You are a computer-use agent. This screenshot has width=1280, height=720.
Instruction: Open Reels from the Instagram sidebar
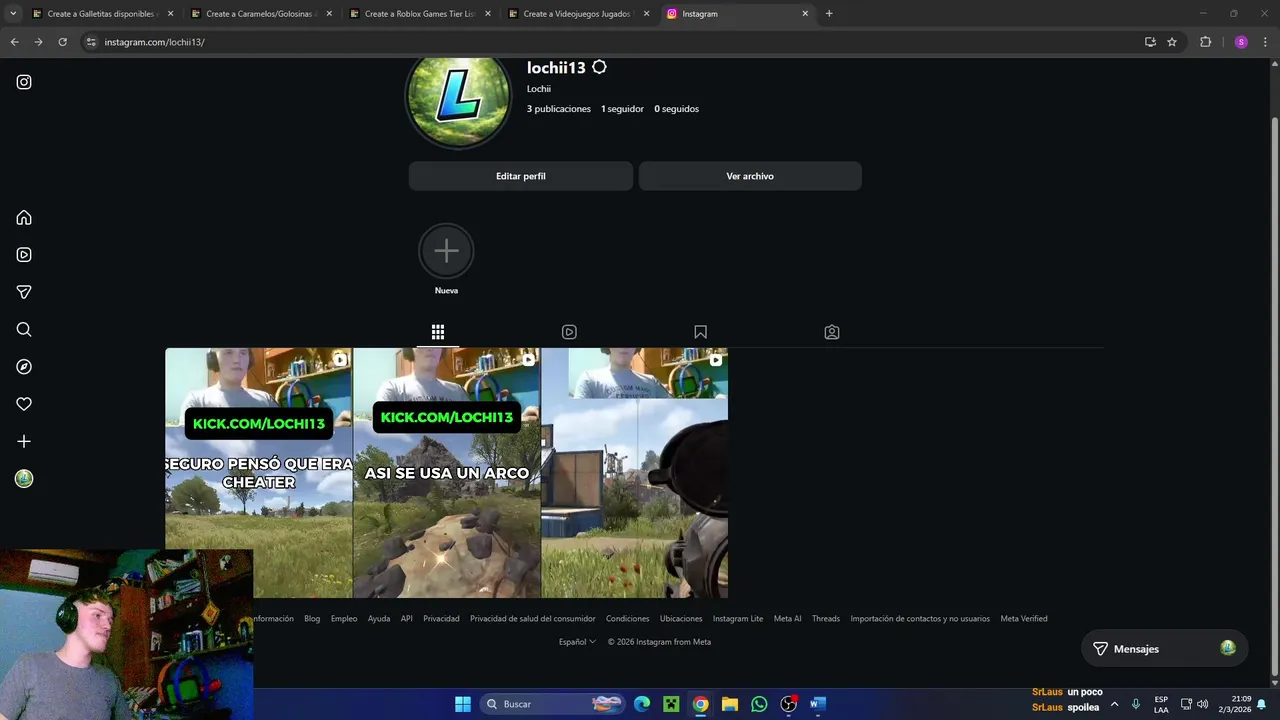click(24, 255)
